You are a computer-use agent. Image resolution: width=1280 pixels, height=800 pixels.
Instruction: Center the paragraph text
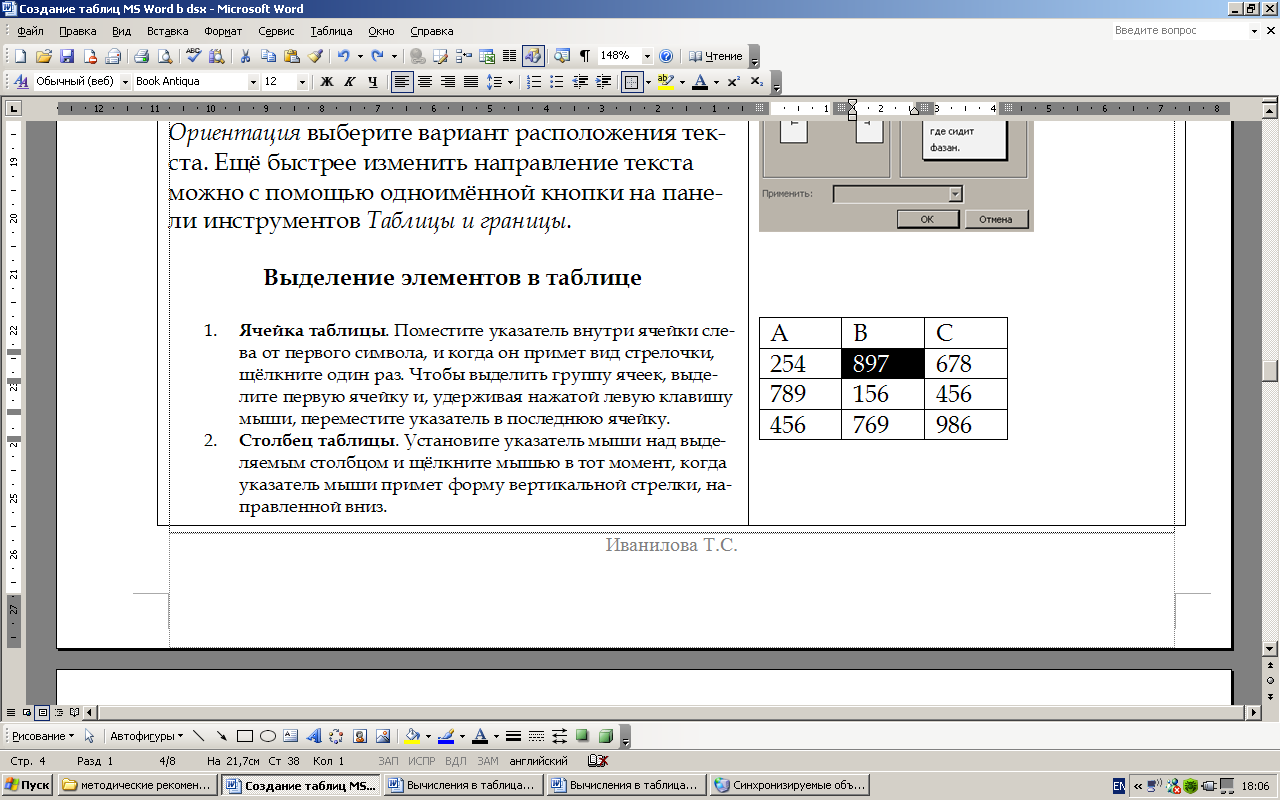424,82
